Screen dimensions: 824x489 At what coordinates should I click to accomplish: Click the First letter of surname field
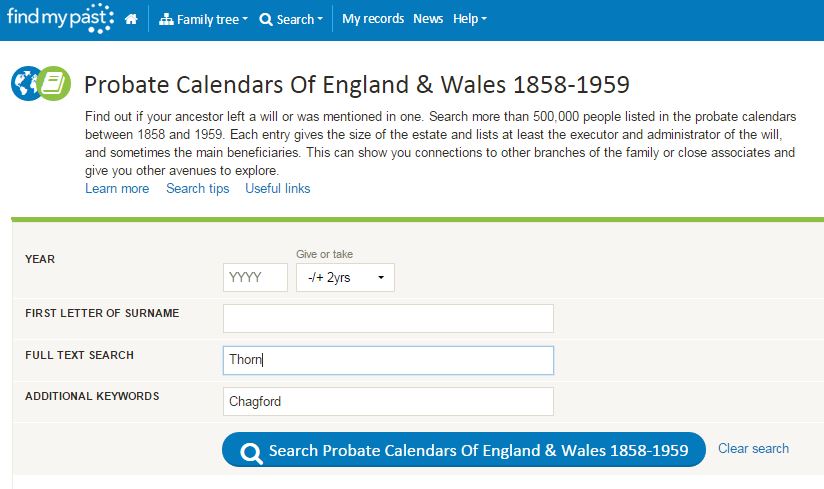point(388,318)
